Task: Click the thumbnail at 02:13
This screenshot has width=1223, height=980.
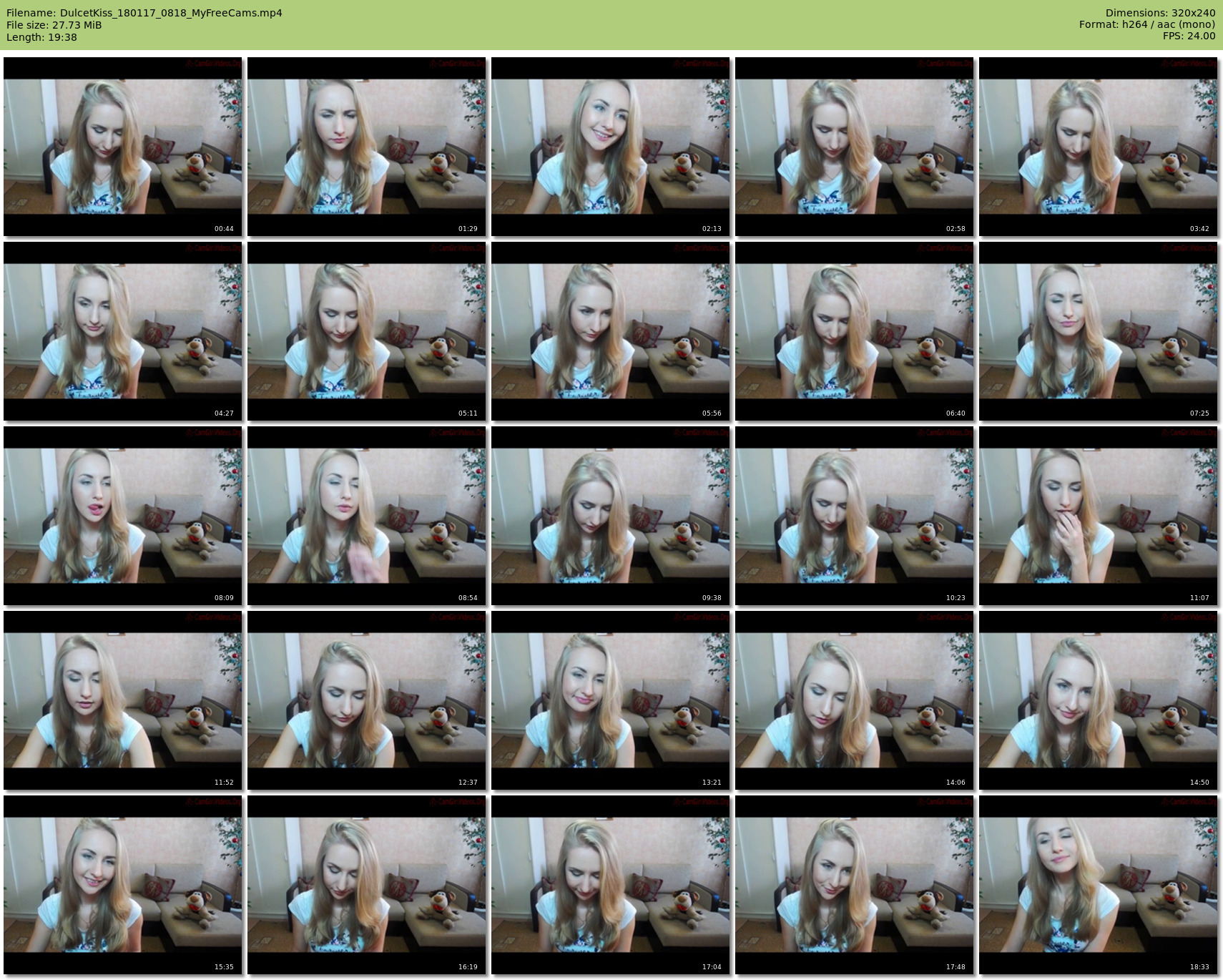Action: (x=611, y=147)
